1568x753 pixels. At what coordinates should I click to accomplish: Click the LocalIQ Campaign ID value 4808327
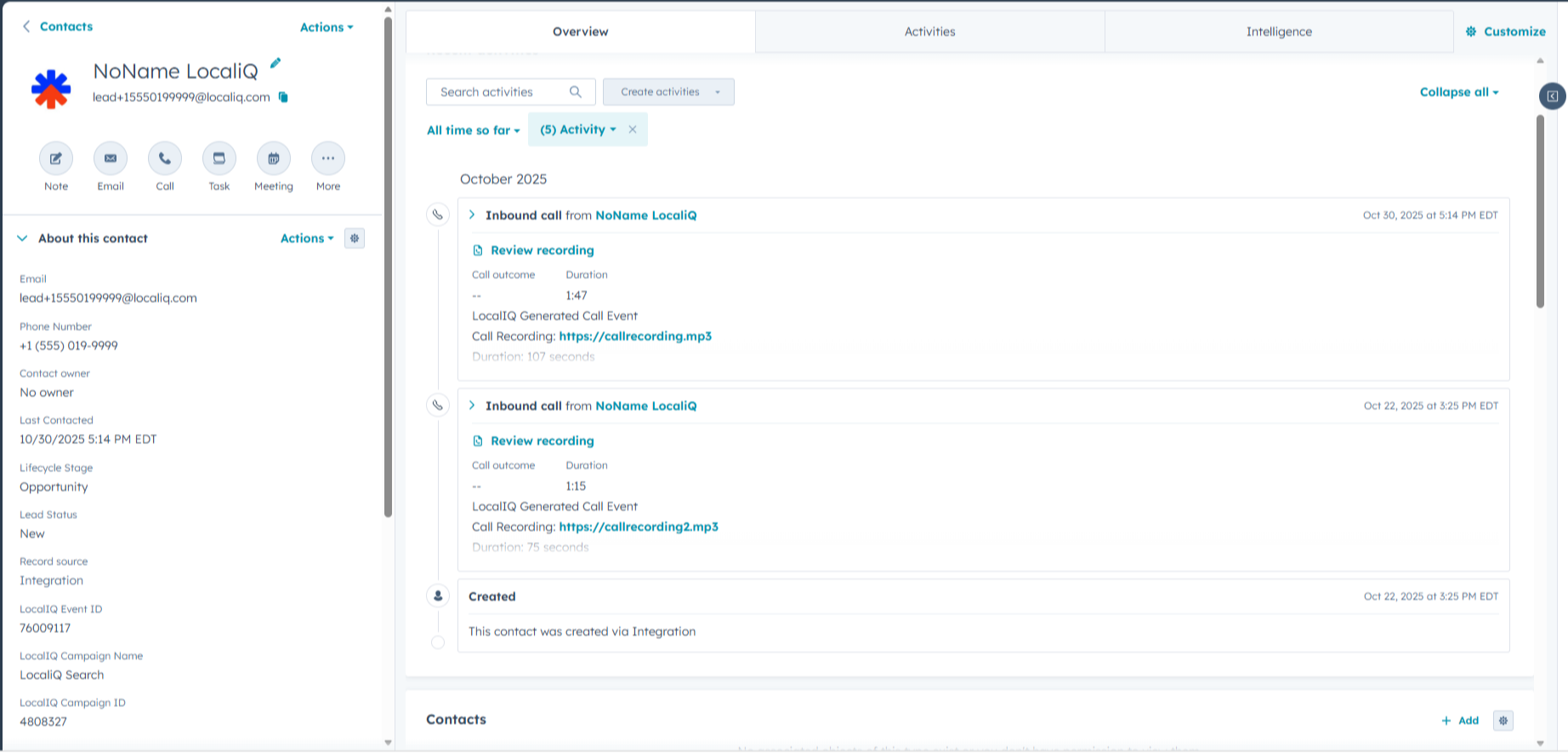(43, 722)
